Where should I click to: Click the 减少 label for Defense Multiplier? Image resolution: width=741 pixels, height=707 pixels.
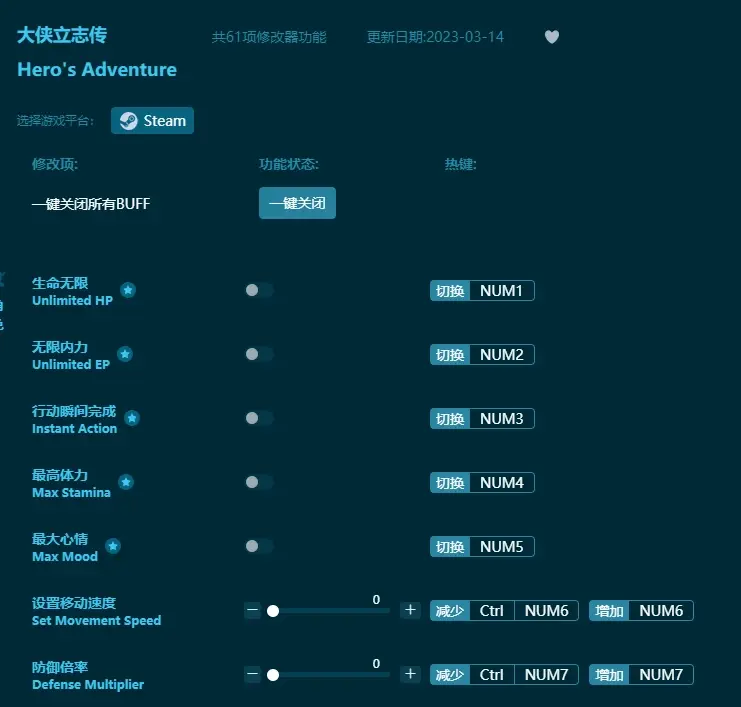pyautogui.click(x=450, y=675)
